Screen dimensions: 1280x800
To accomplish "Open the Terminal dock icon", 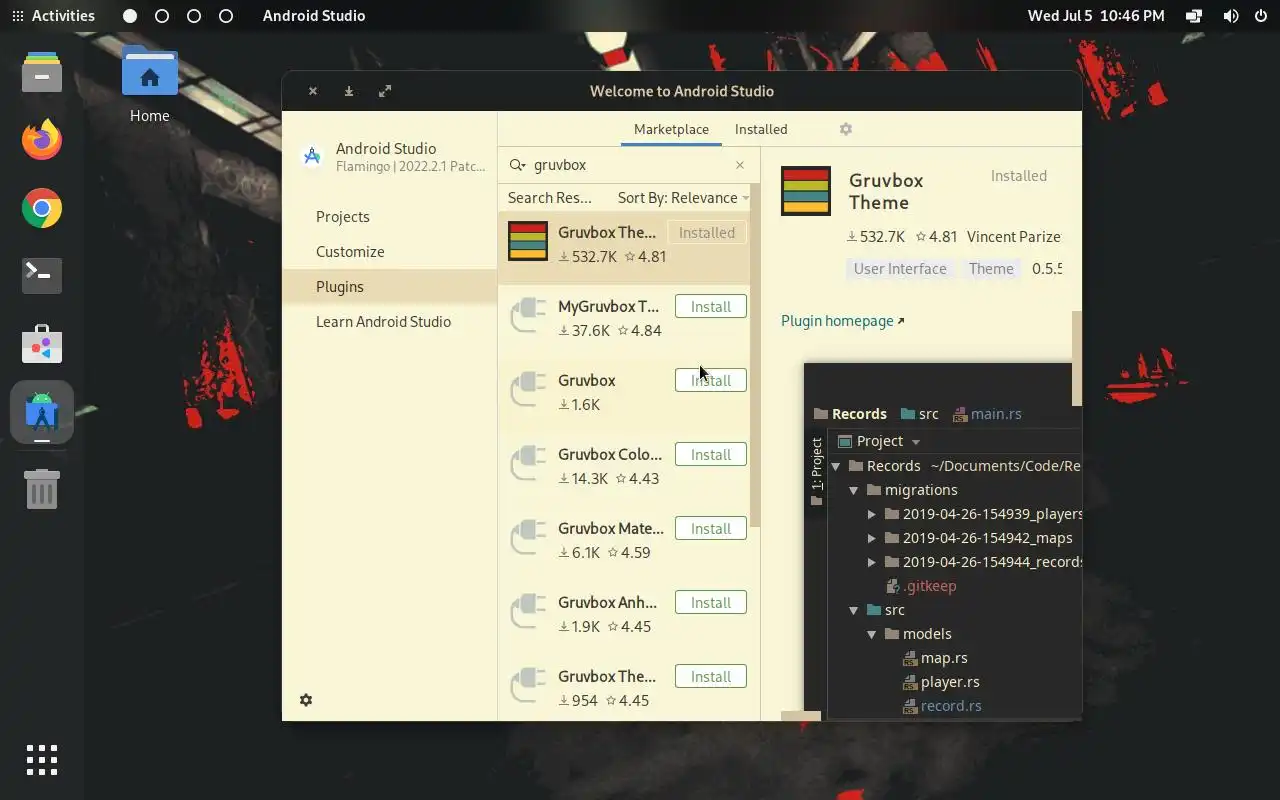I will pyautogui.click(x=41, y=275).
